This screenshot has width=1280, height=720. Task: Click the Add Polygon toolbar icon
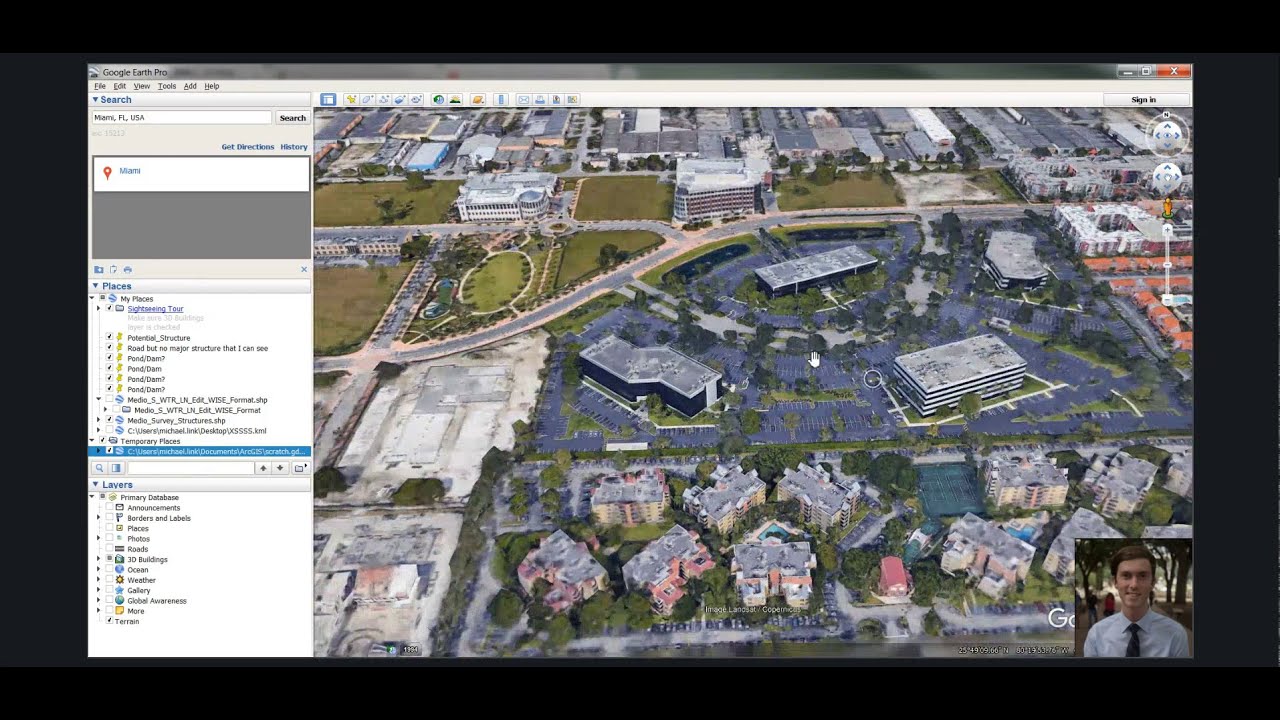[367, 100]
